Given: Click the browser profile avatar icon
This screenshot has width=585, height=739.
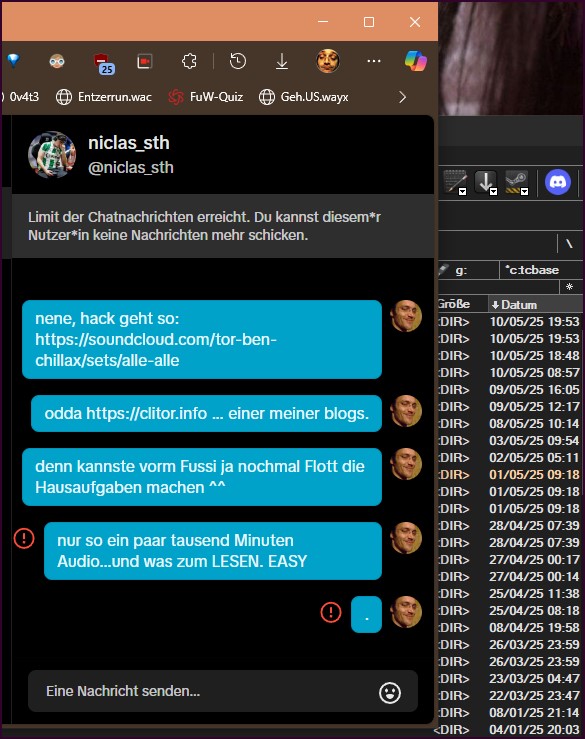Looking at the screenshot, I should point(327,61).
